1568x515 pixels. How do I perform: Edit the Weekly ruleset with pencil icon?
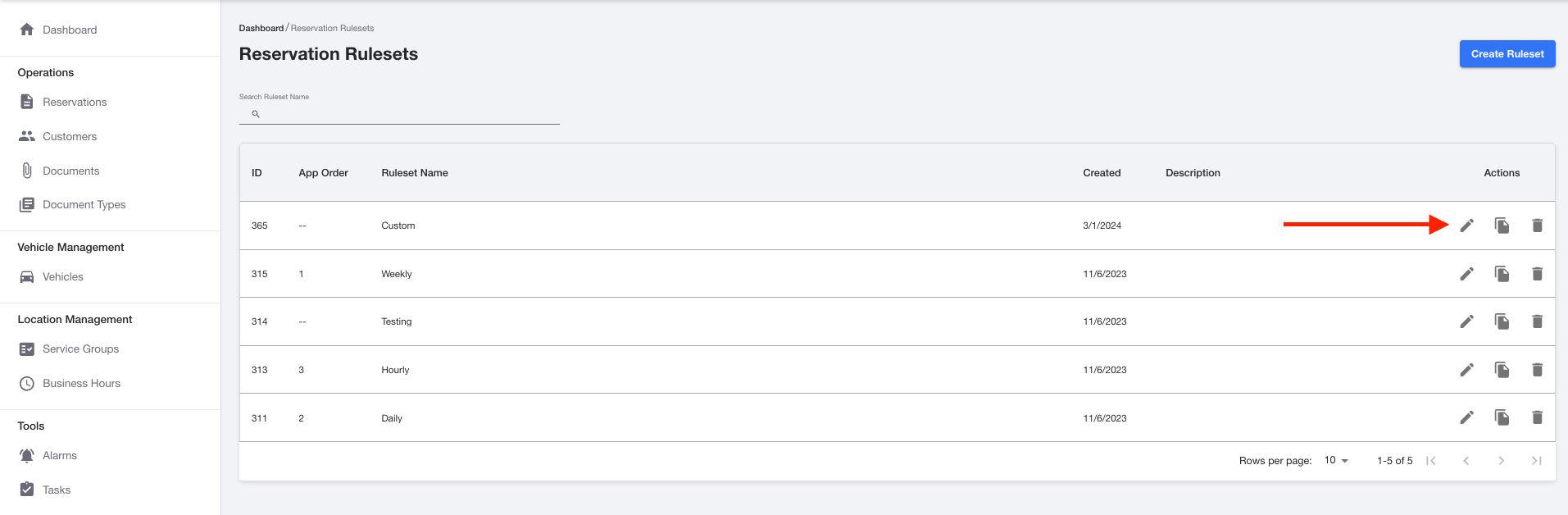[x=1466, y=274]
